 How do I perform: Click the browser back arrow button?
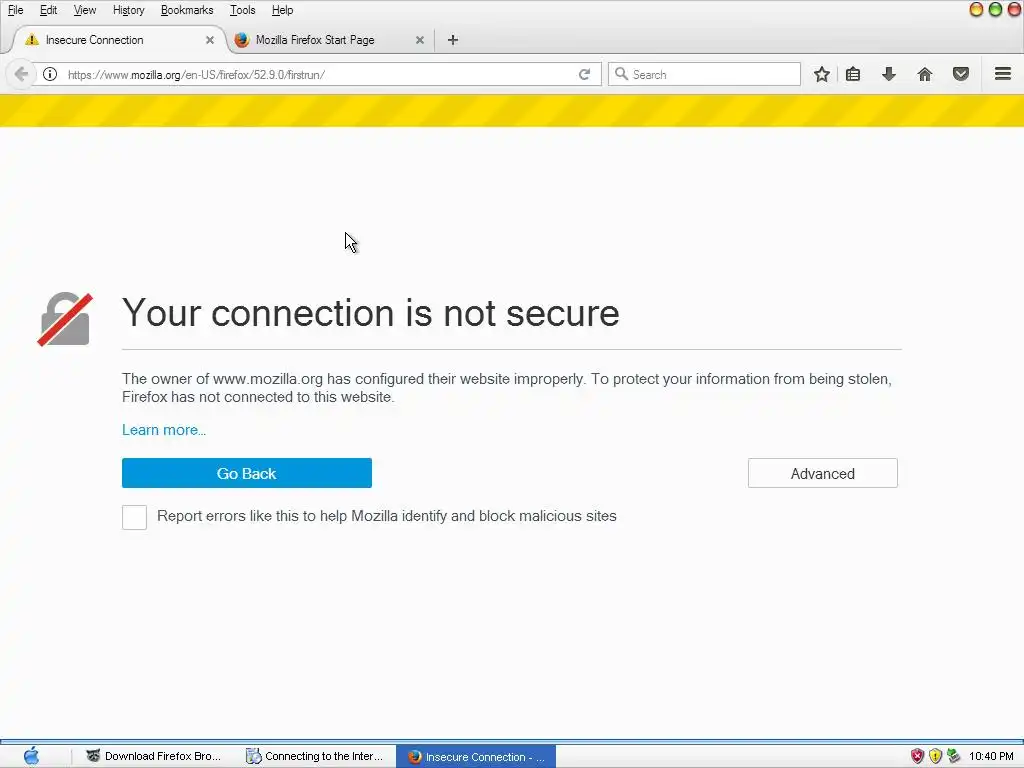click(21, 74)
